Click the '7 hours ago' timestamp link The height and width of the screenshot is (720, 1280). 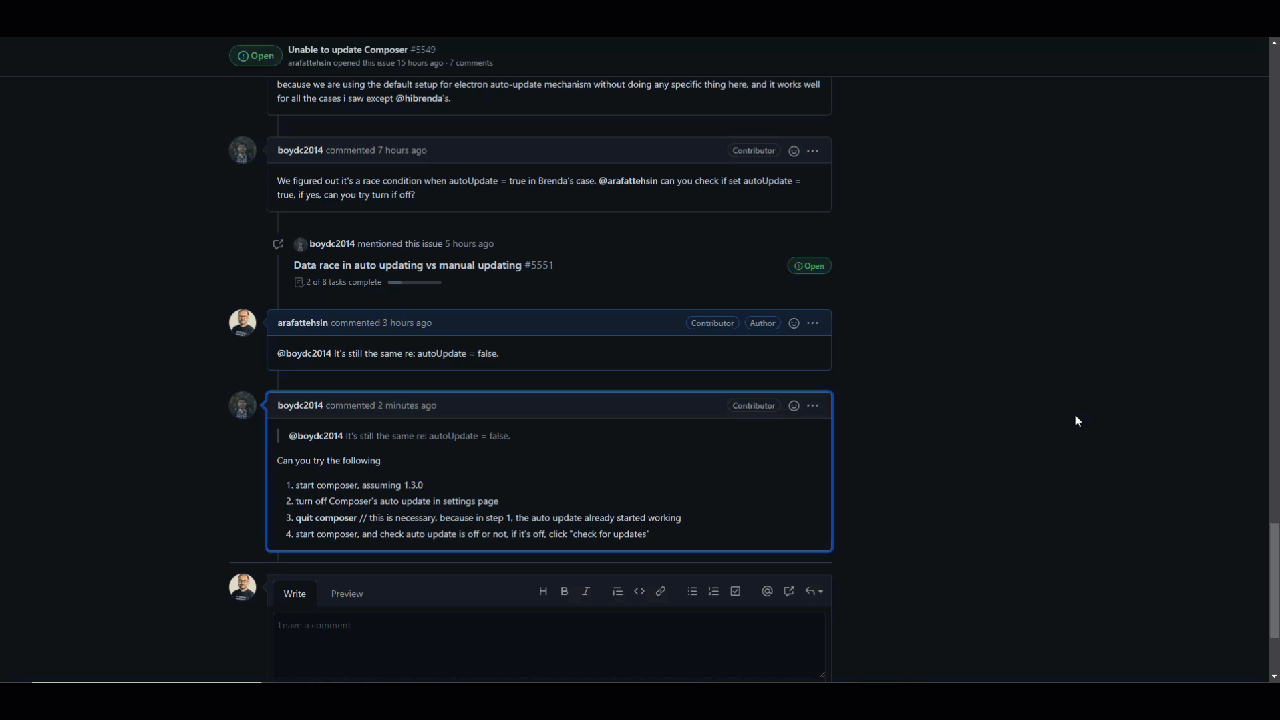pyautogui.click(x=402, y=151)
